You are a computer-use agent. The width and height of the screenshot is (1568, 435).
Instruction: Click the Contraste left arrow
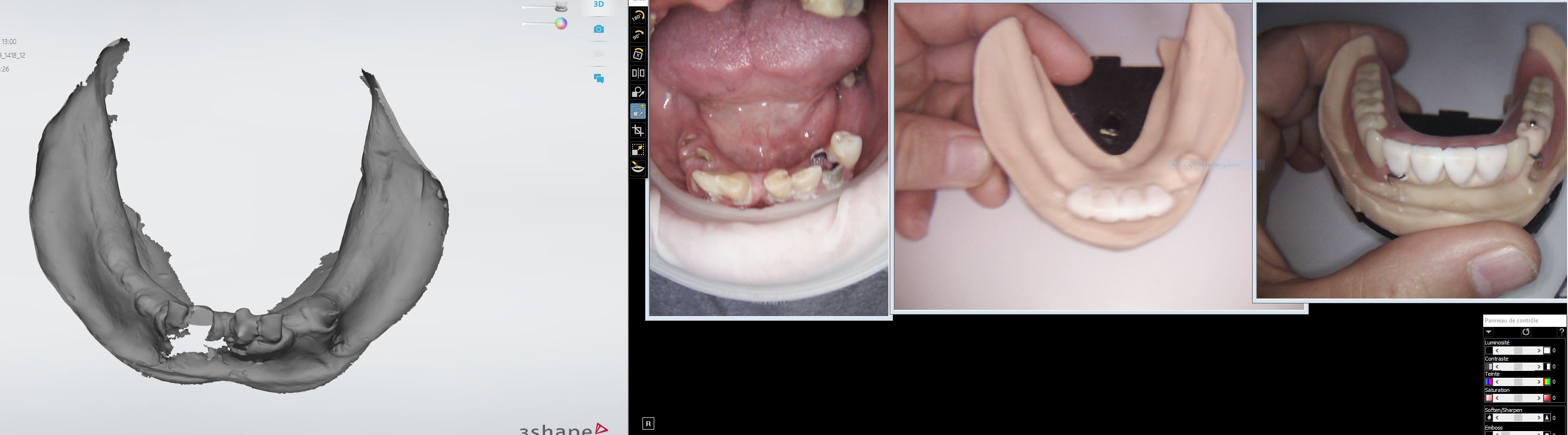pyautogui.click(x=1497, y=367)
